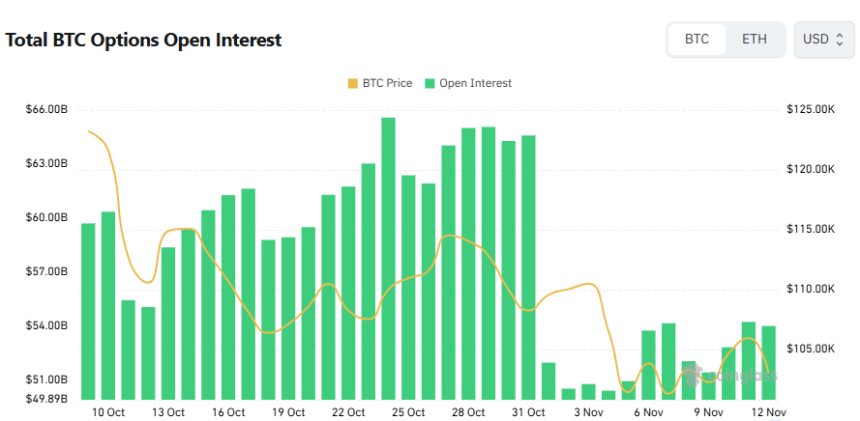Click the 31 Oct open interest bar
Image resolution: width=860 pixels, height=421 pixels.
pyautogui.click(x=528, y=266)
